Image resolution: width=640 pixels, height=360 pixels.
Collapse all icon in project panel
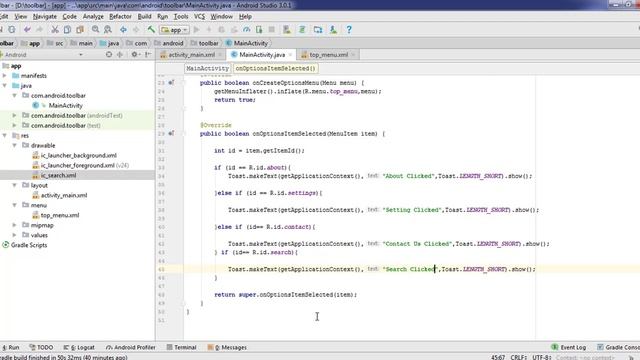[120, 54]
